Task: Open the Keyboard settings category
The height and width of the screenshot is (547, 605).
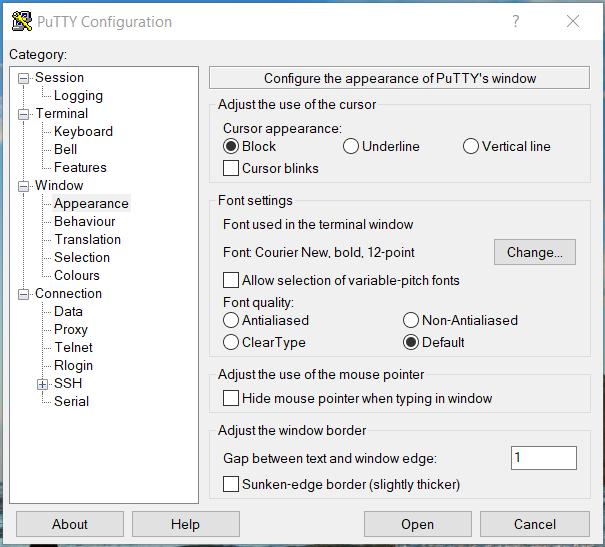Action: click(x=83, y=132)
